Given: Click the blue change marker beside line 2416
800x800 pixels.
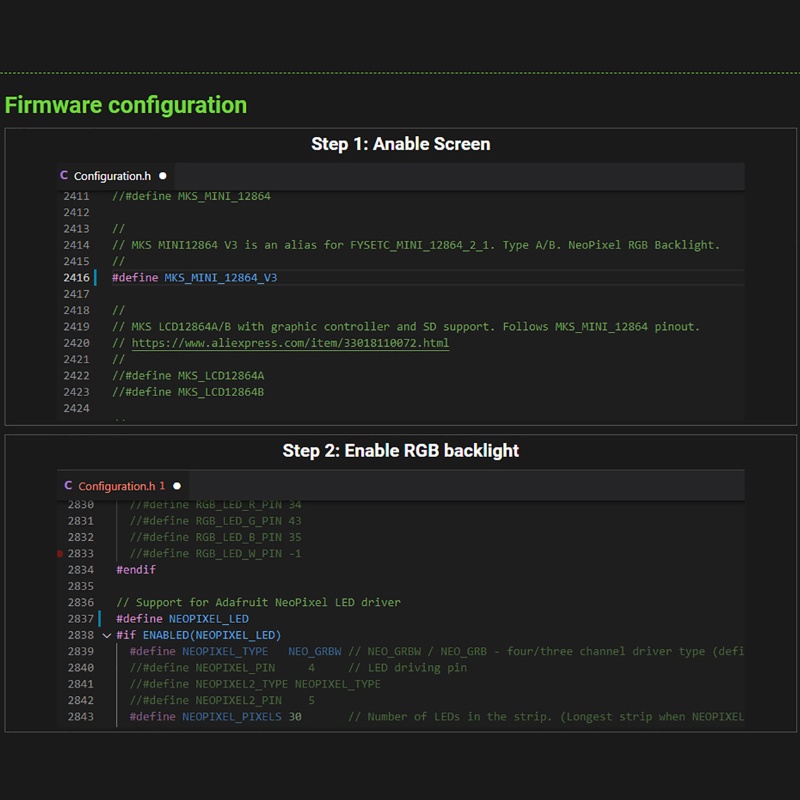Looking at the screenshot, I should point(96,278).
